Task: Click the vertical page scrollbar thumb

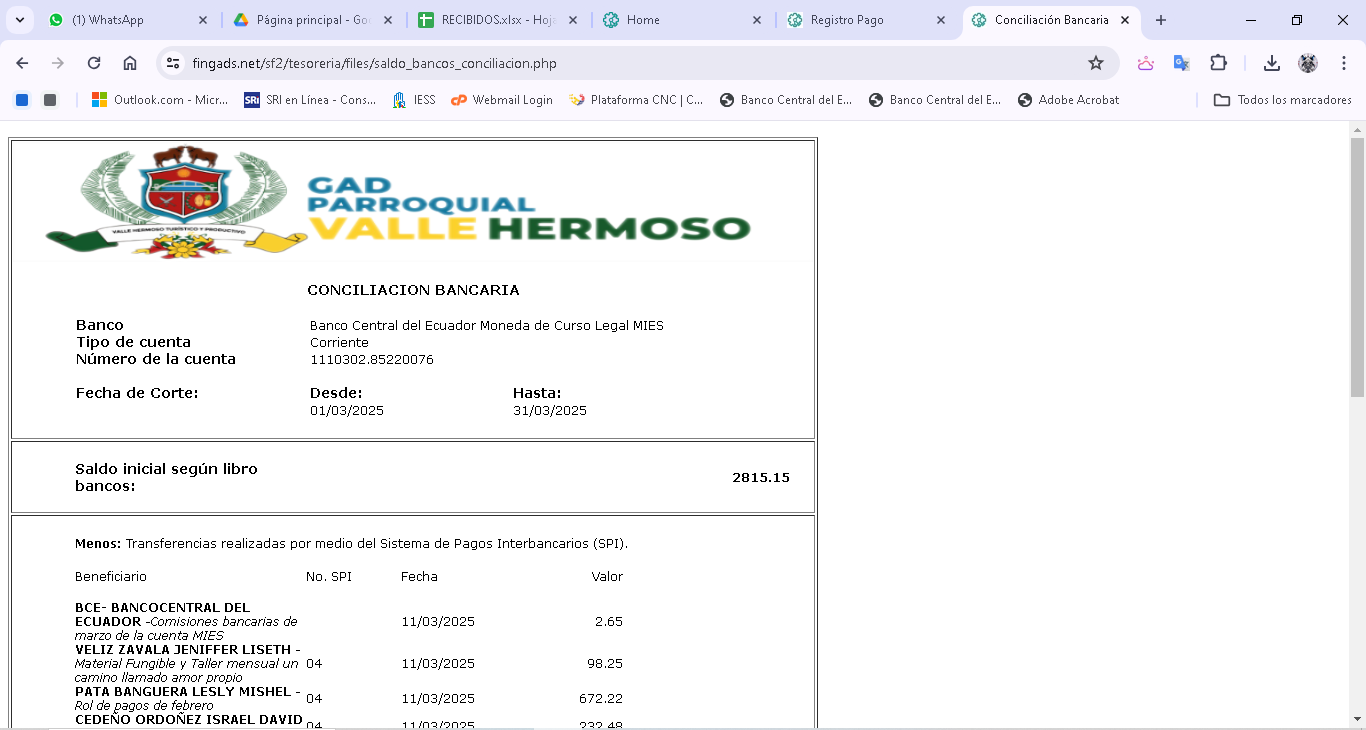Action: click(1357, 267)
